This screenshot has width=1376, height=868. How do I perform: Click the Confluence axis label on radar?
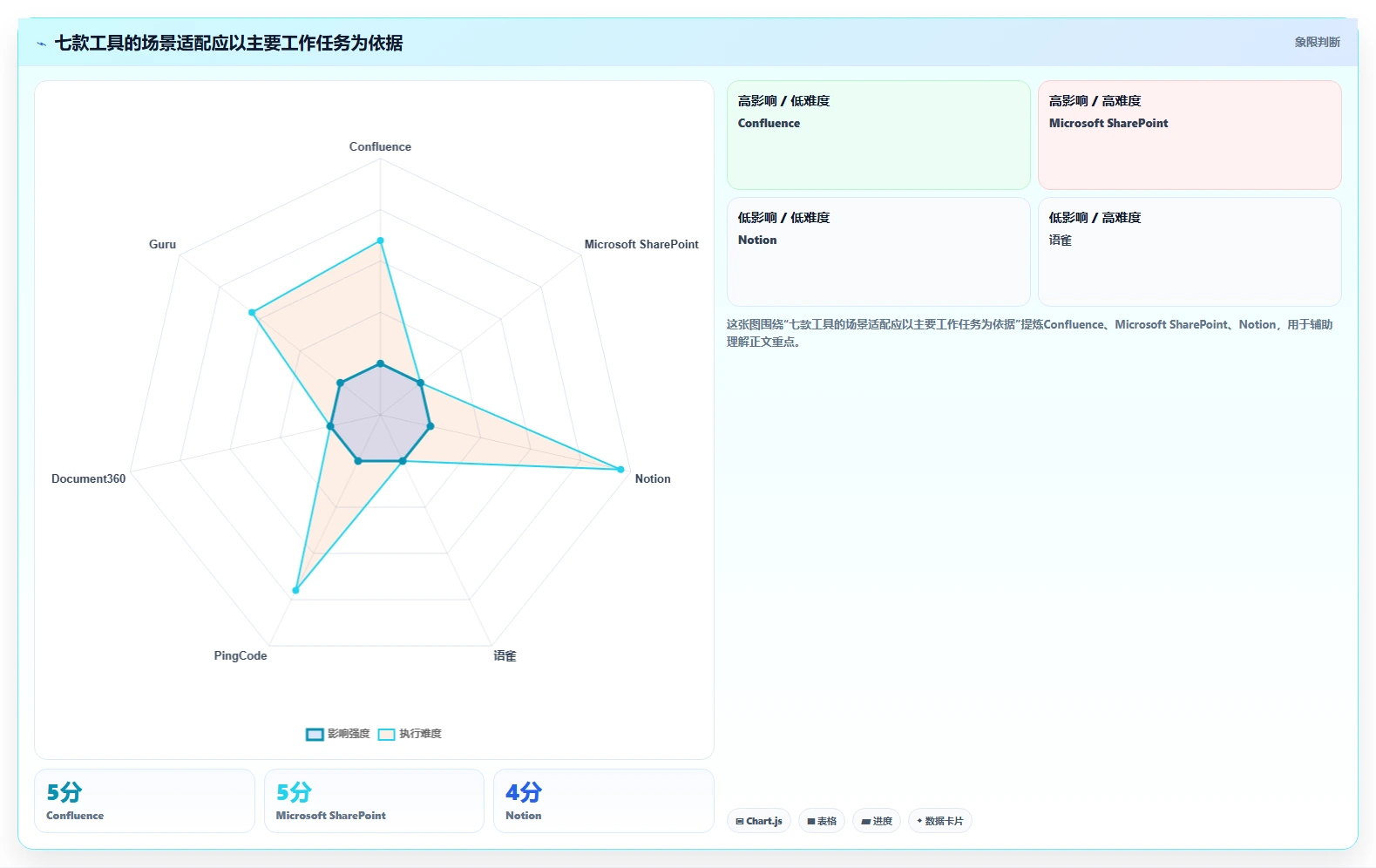(x=380, y=146)
